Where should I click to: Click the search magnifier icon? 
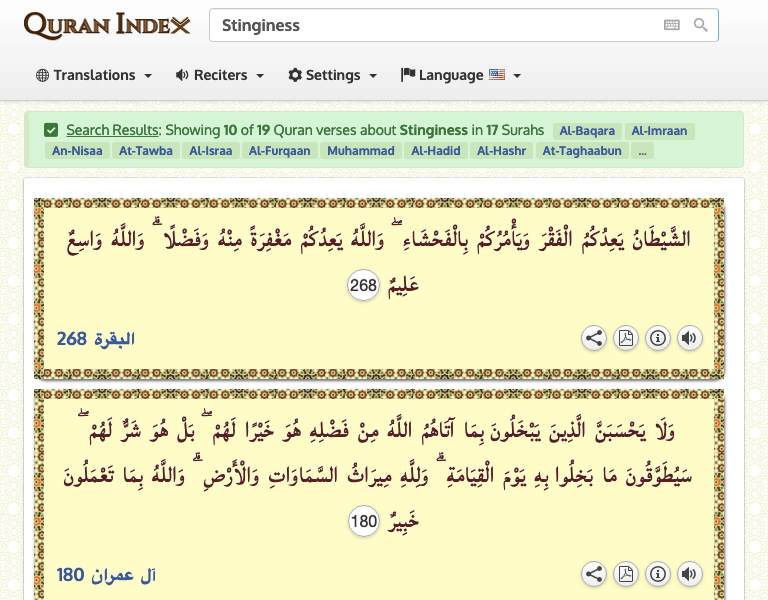701,25
